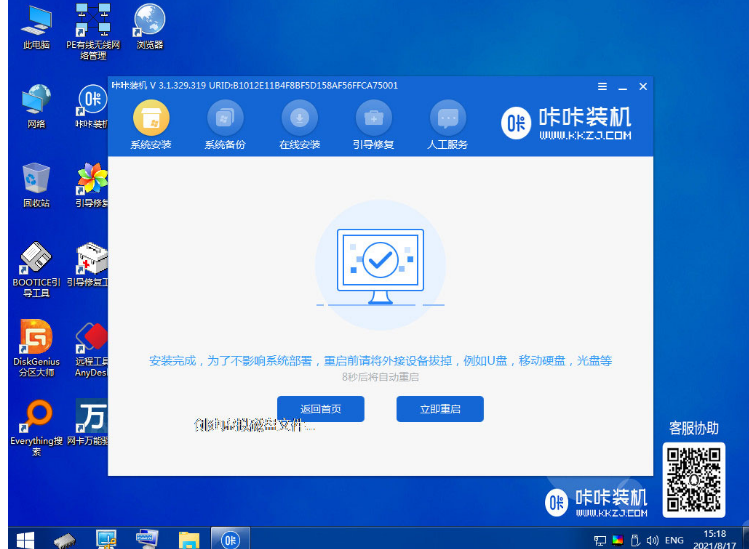This screenshot has width=749, height=549.
Task: Switch to 系统备份 tab
Action: (225, 125)
